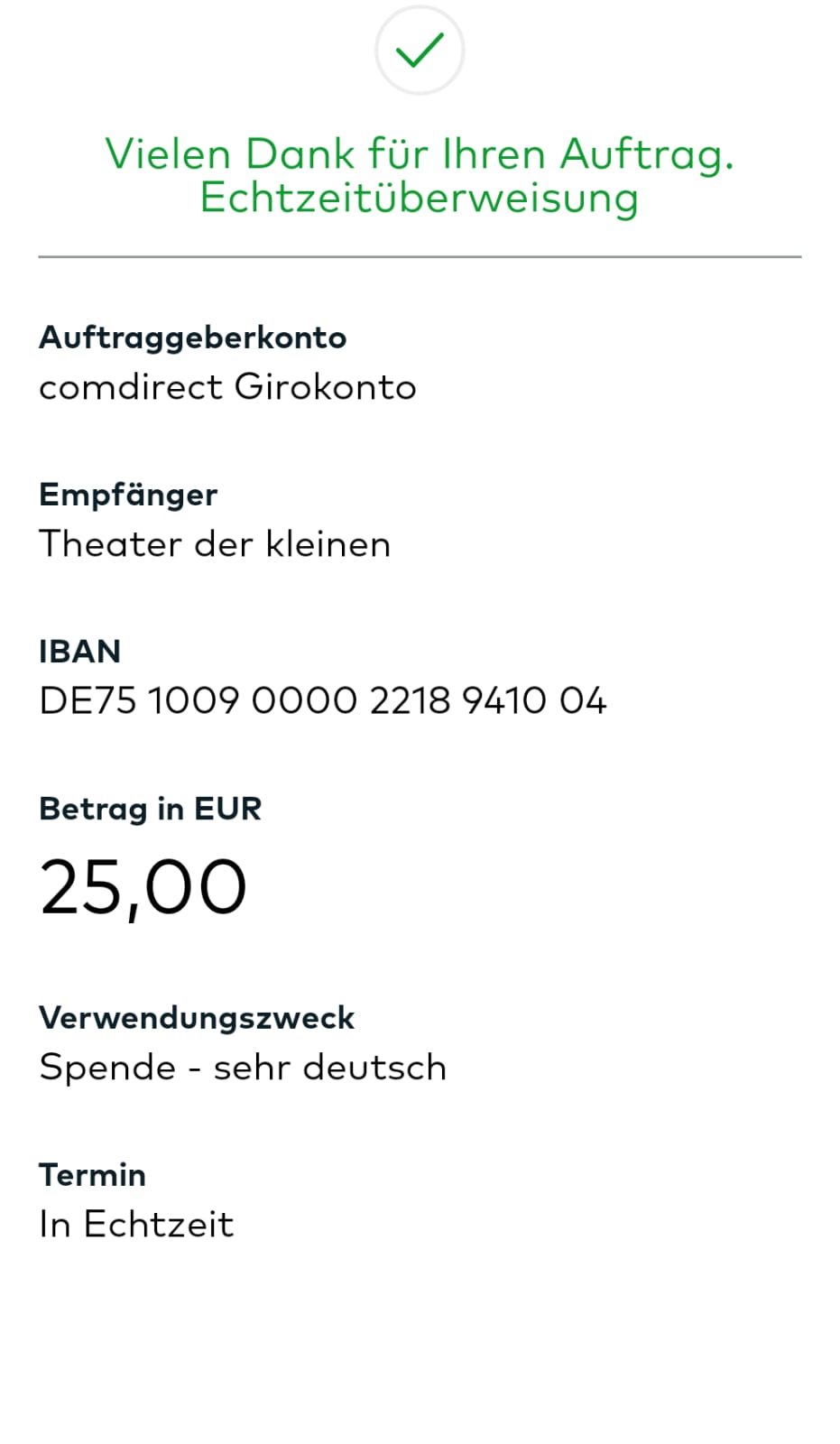Tap the word "Spende" in the purpose line

coord(107,1068)
